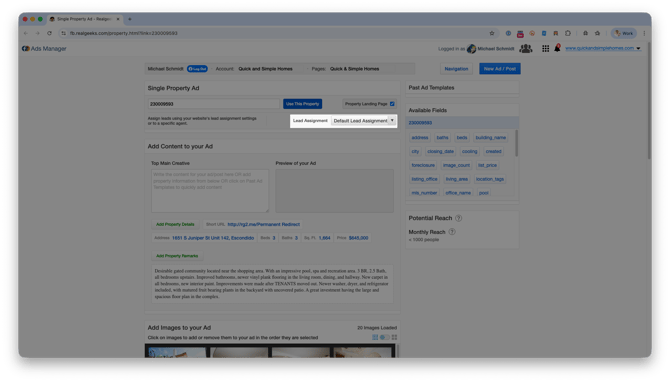The width and height of the screenshot is (670, 382).
Task: Select the first property image thumbnail
Action: point(176,352)
